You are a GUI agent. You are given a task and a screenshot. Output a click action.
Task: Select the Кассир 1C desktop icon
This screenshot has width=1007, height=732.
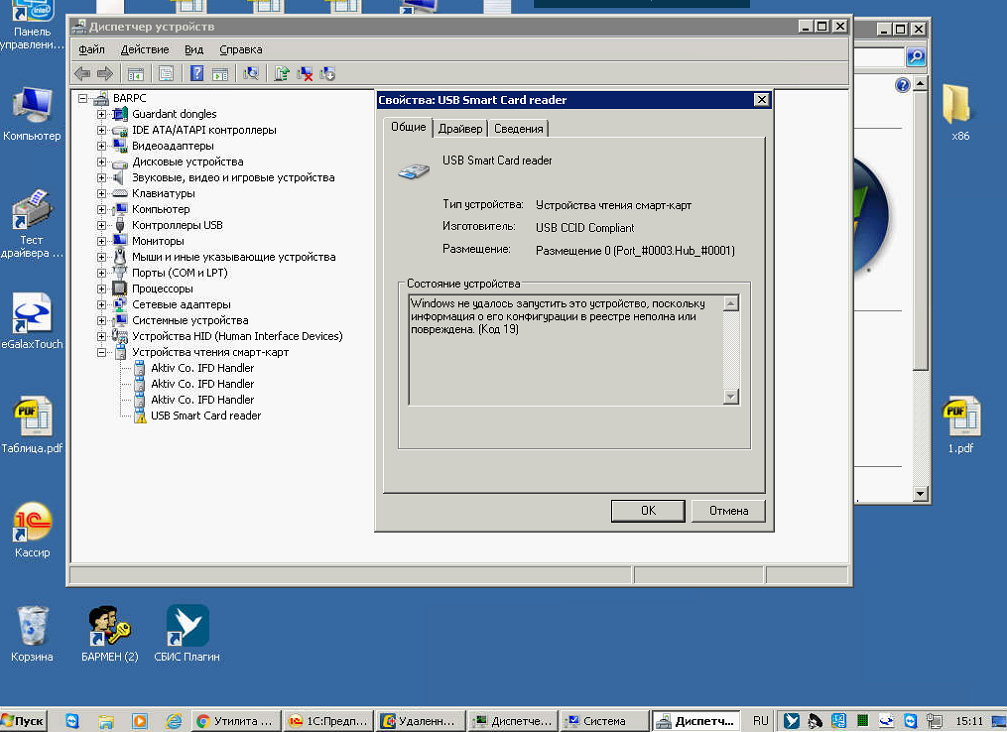click(x=32, y=530)
